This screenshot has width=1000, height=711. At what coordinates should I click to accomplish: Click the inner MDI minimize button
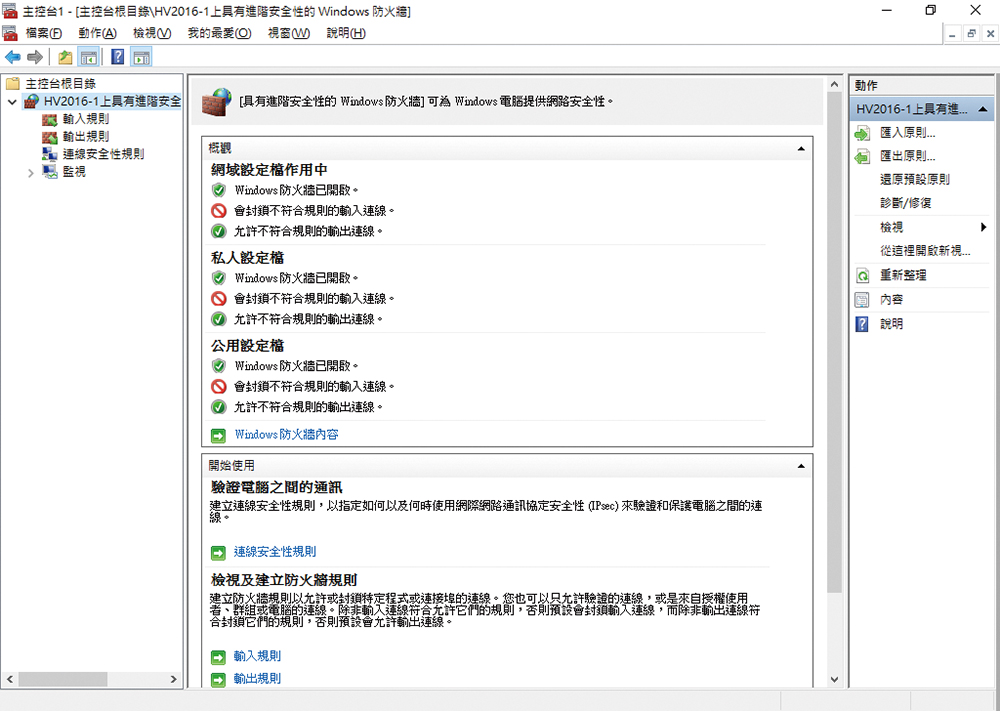pos(953,34)
